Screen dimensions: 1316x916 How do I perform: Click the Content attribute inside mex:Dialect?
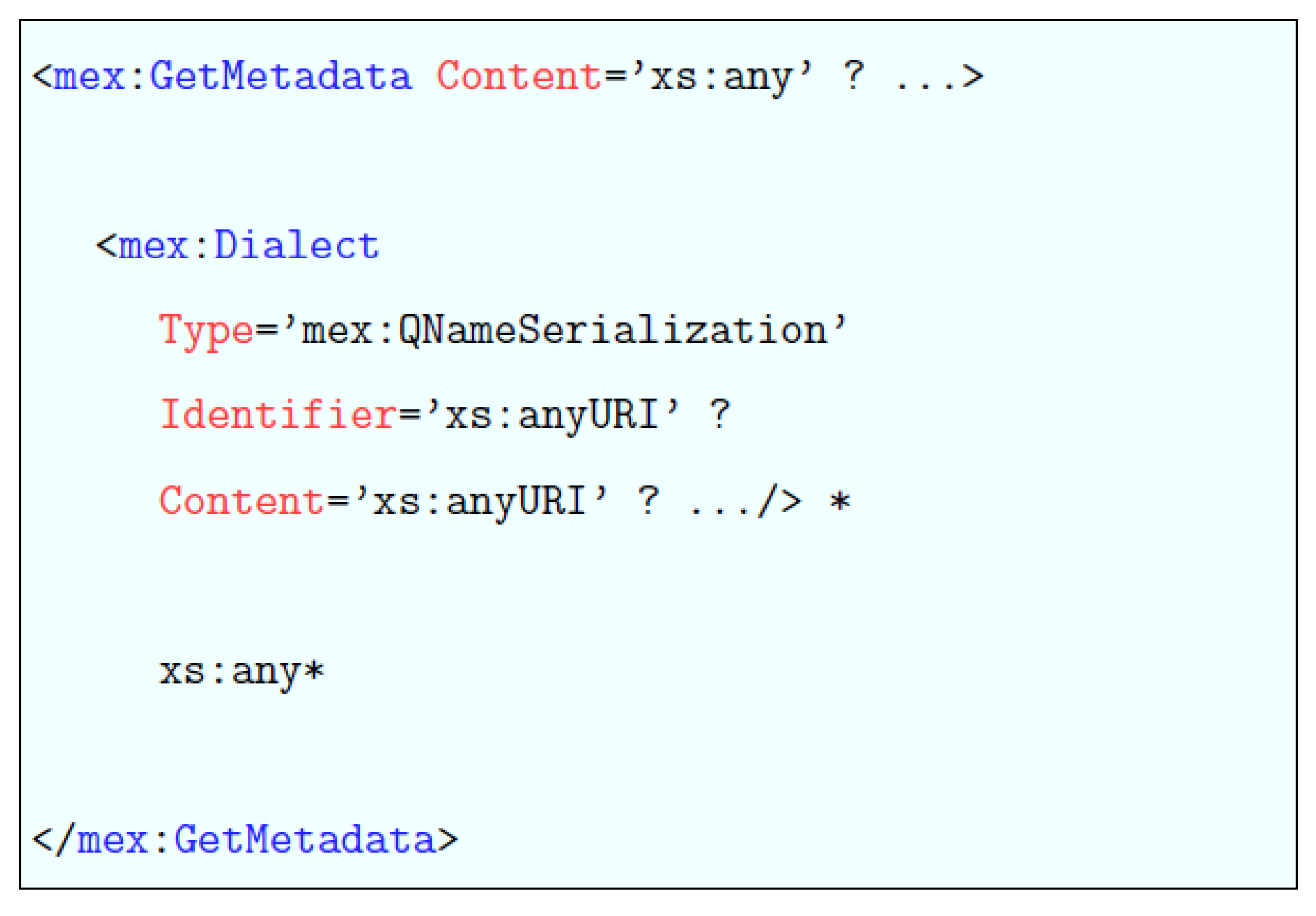[242, 501]
